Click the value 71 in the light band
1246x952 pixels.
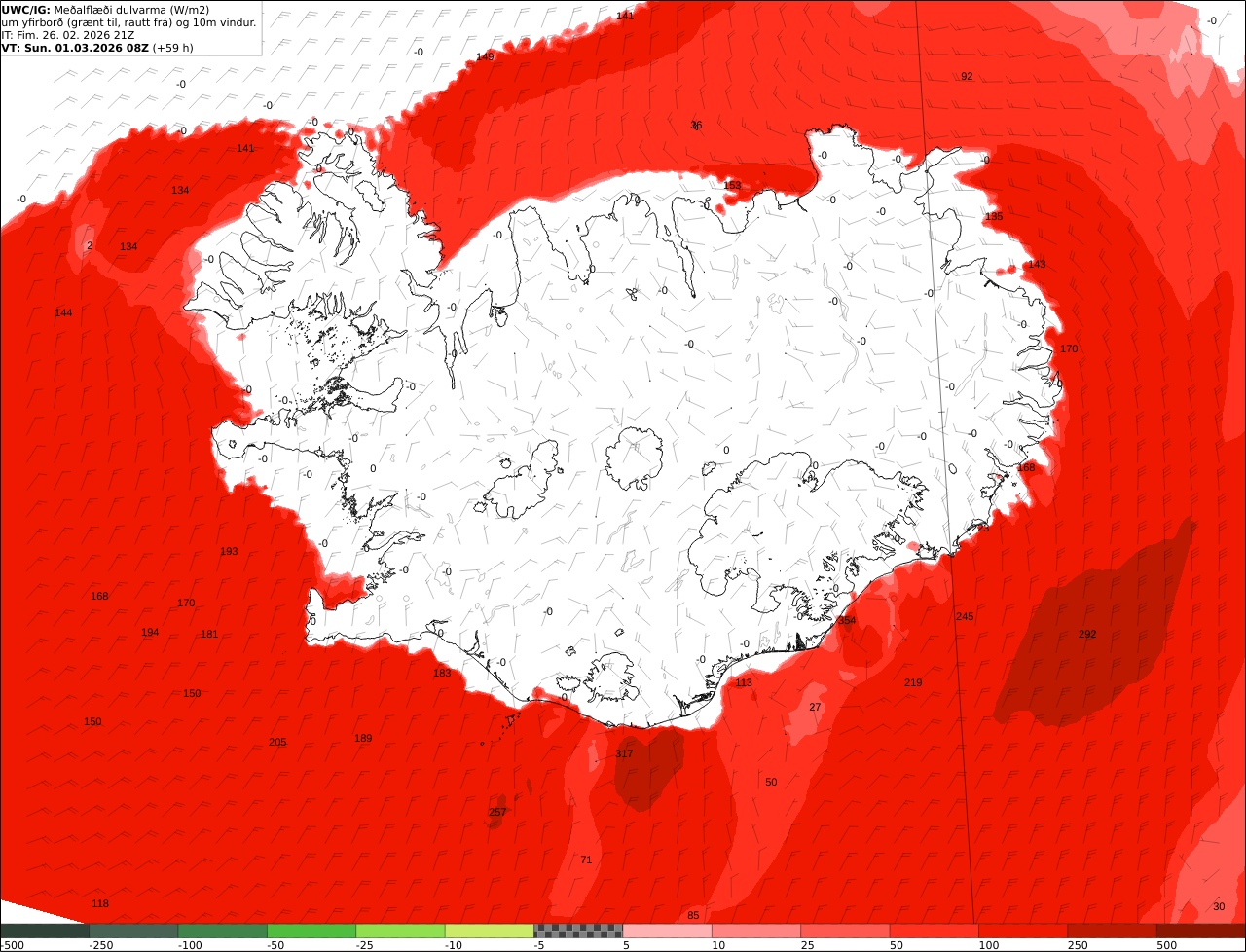(586, 860)
